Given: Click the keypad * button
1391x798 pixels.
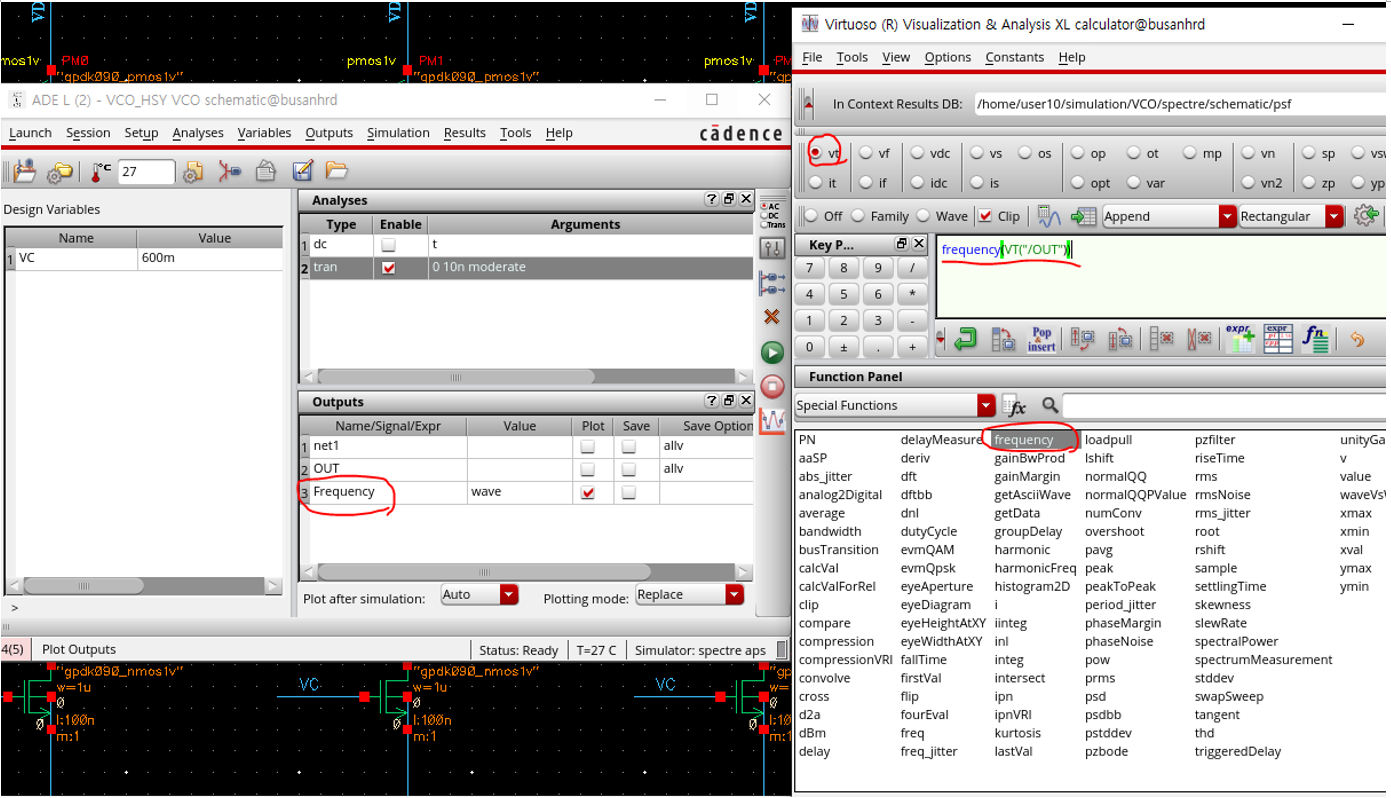Looking at the screenshot, I should (x=912, y=294).
